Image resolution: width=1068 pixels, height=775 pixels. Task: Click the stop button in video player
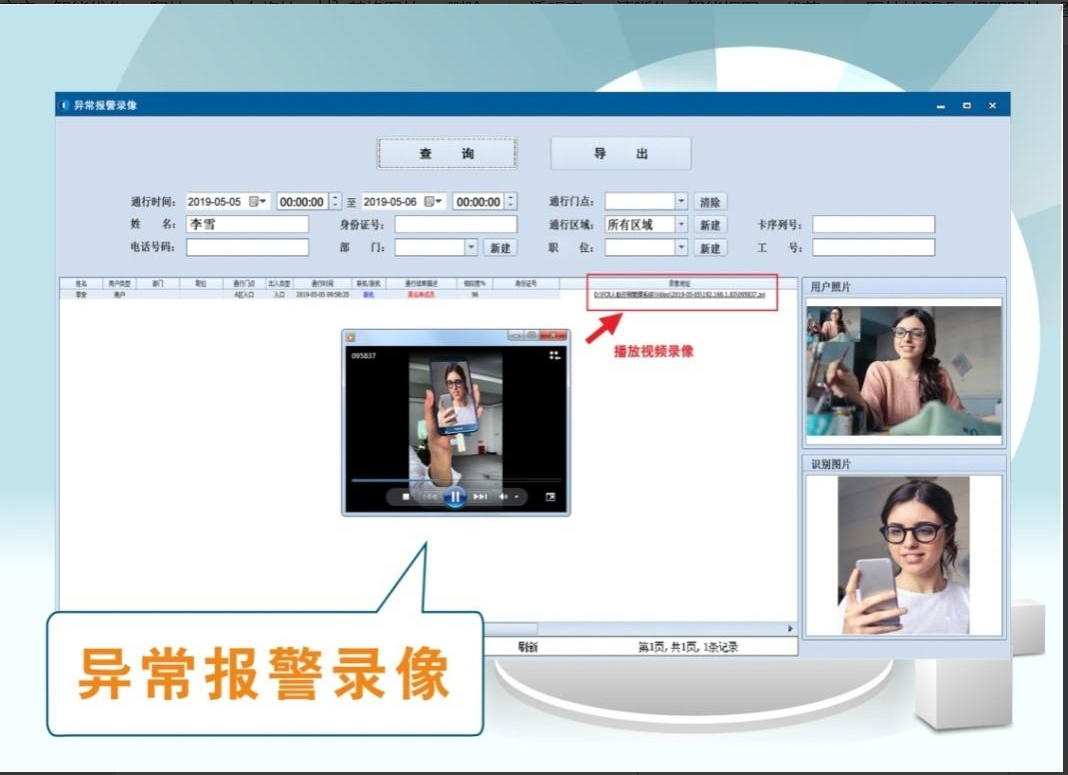[x=405, y=497]
